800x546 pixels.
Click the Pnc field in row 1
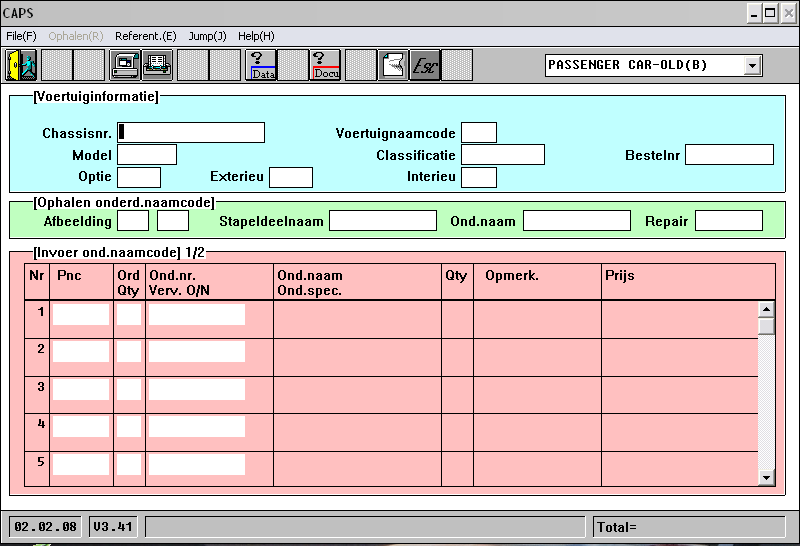(81, 315)
